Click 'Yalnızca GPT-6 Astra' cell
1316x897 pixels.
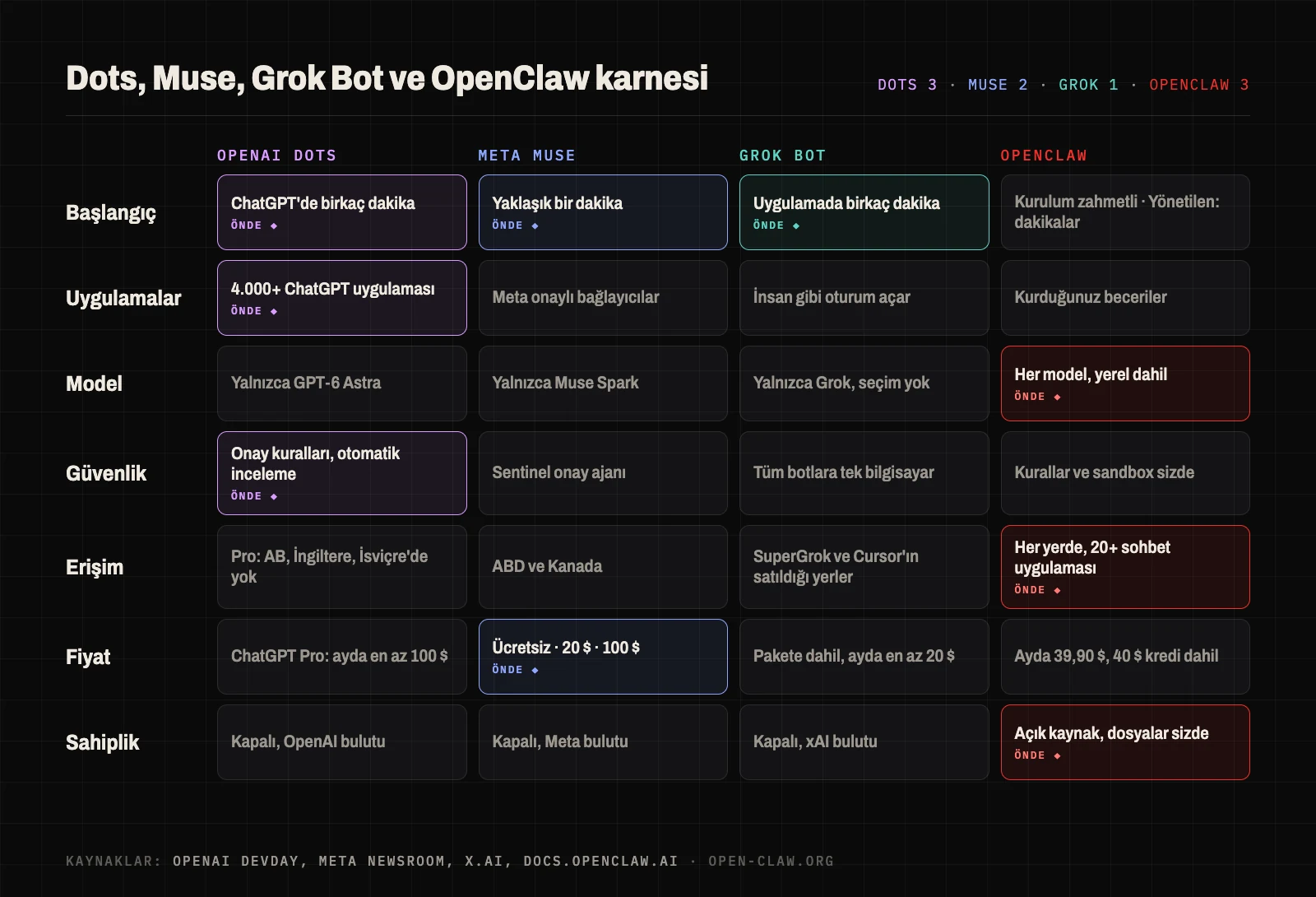341,383
